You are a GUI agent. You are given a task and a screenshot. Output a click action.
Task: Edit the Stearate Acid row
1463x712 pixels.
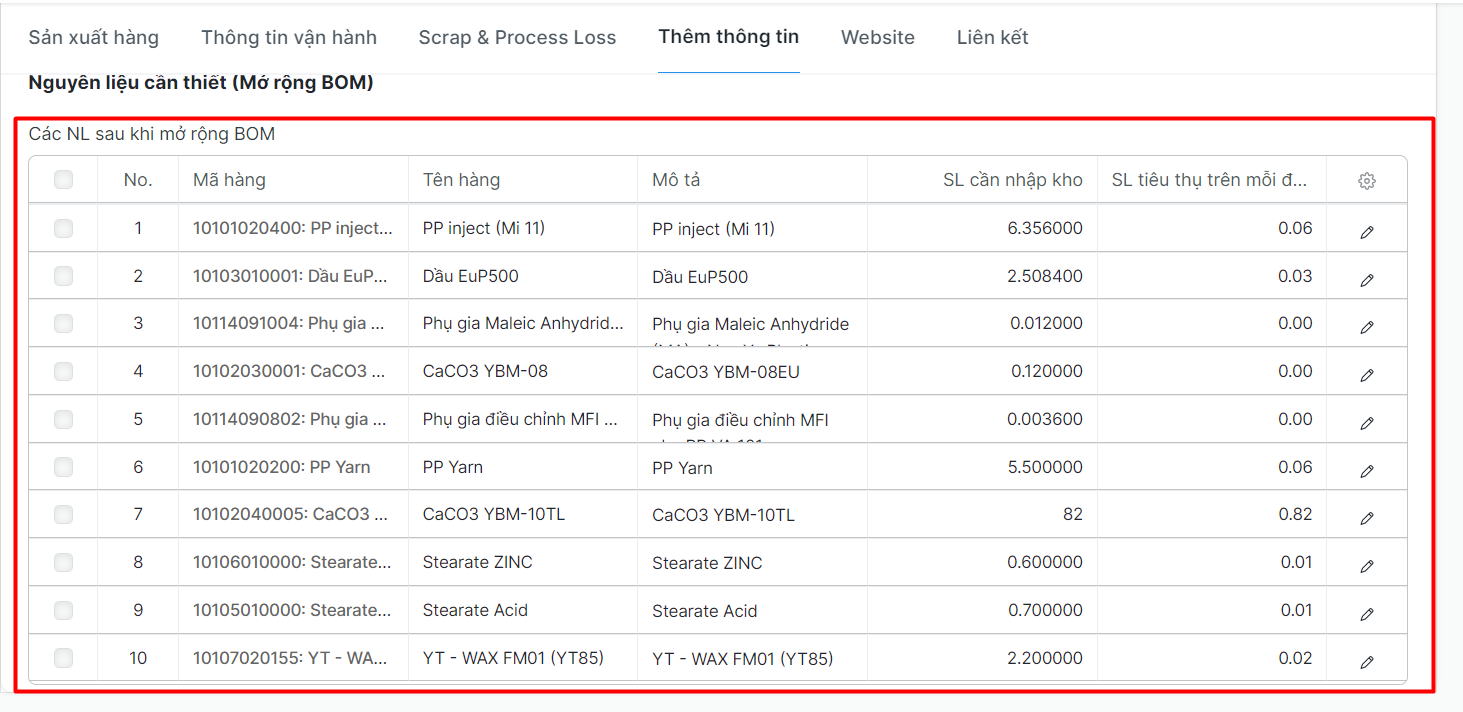click(x=1366, y=614)
